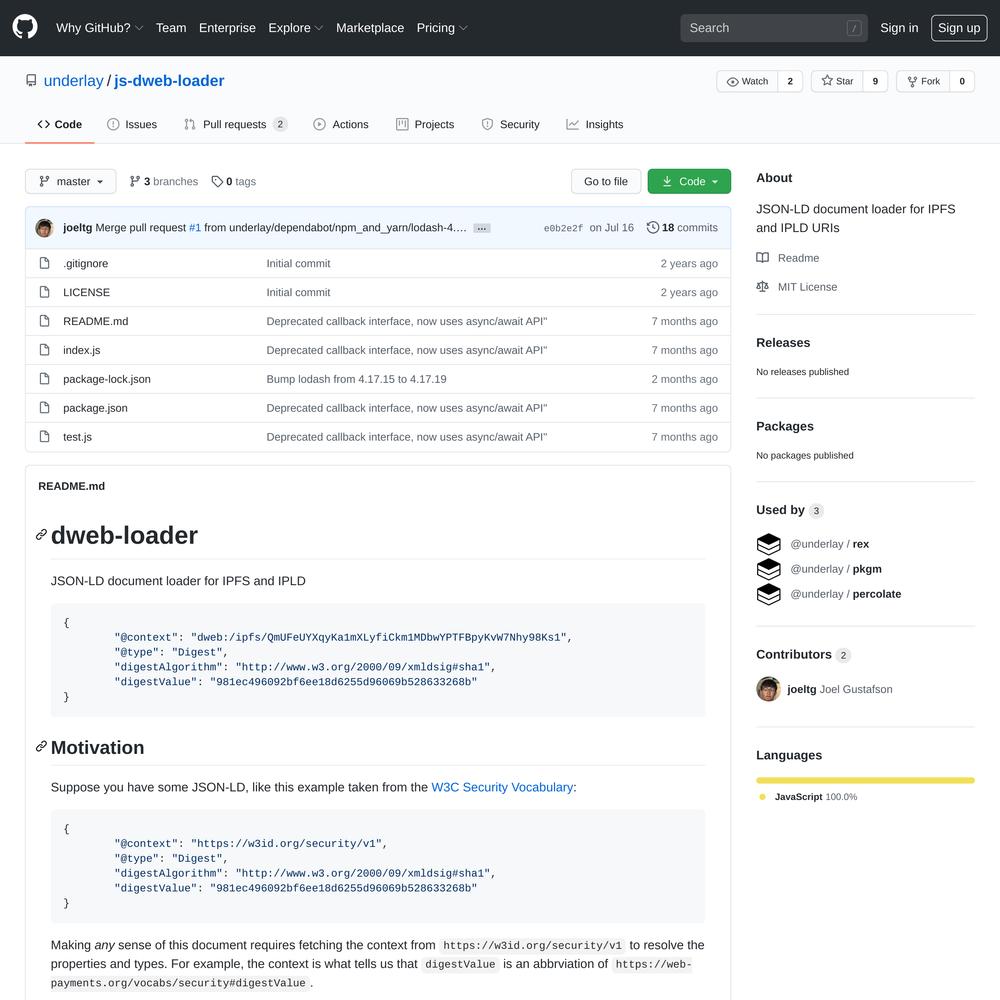Click the Motivation heading anchor link icon
Screen dimensions: 1000x1000
pyautogui.click(x=41, y=746)
